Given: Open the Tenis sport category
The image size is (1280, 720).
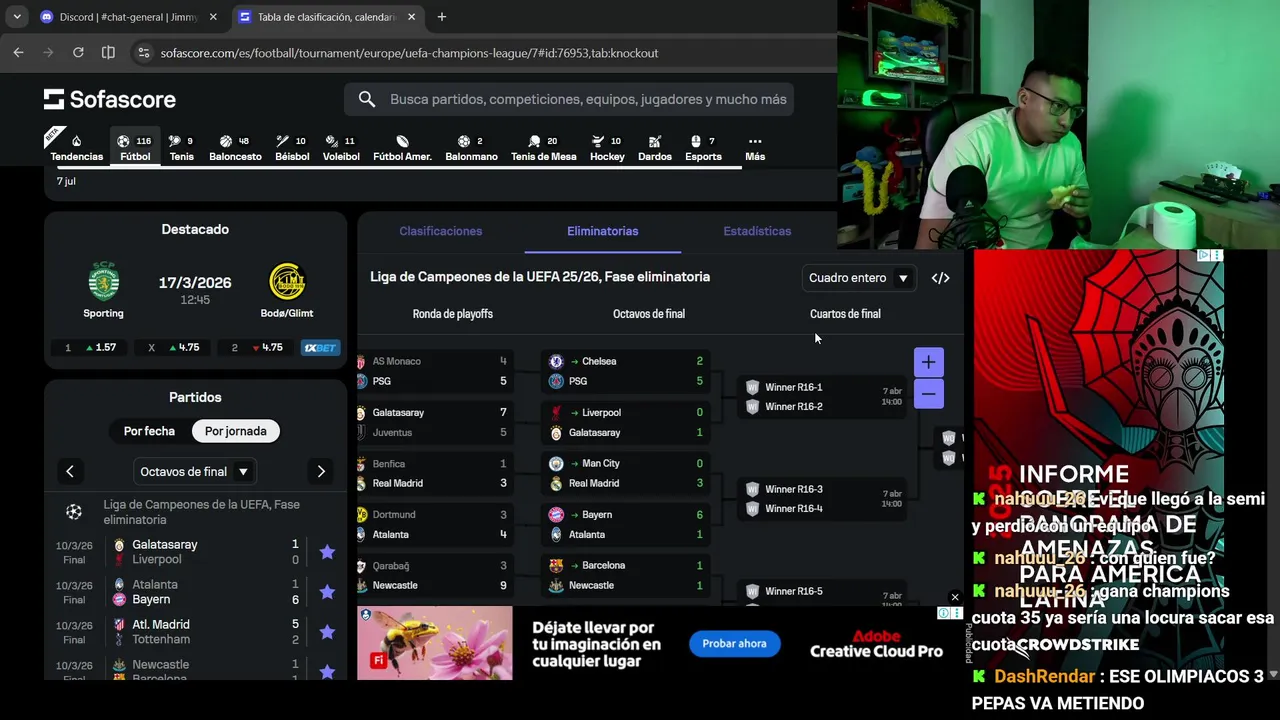Looking at the screenshot, I should 181,148.
